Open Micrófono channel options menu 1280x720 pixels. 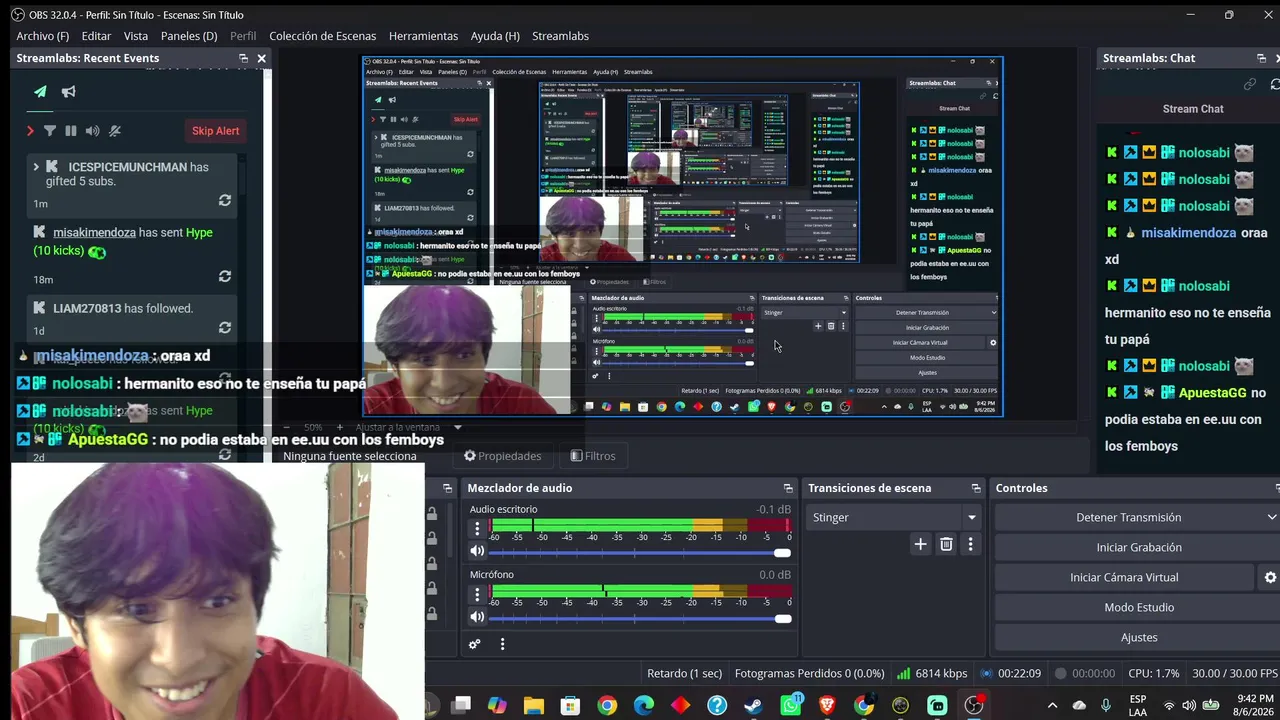click(477, 595)
